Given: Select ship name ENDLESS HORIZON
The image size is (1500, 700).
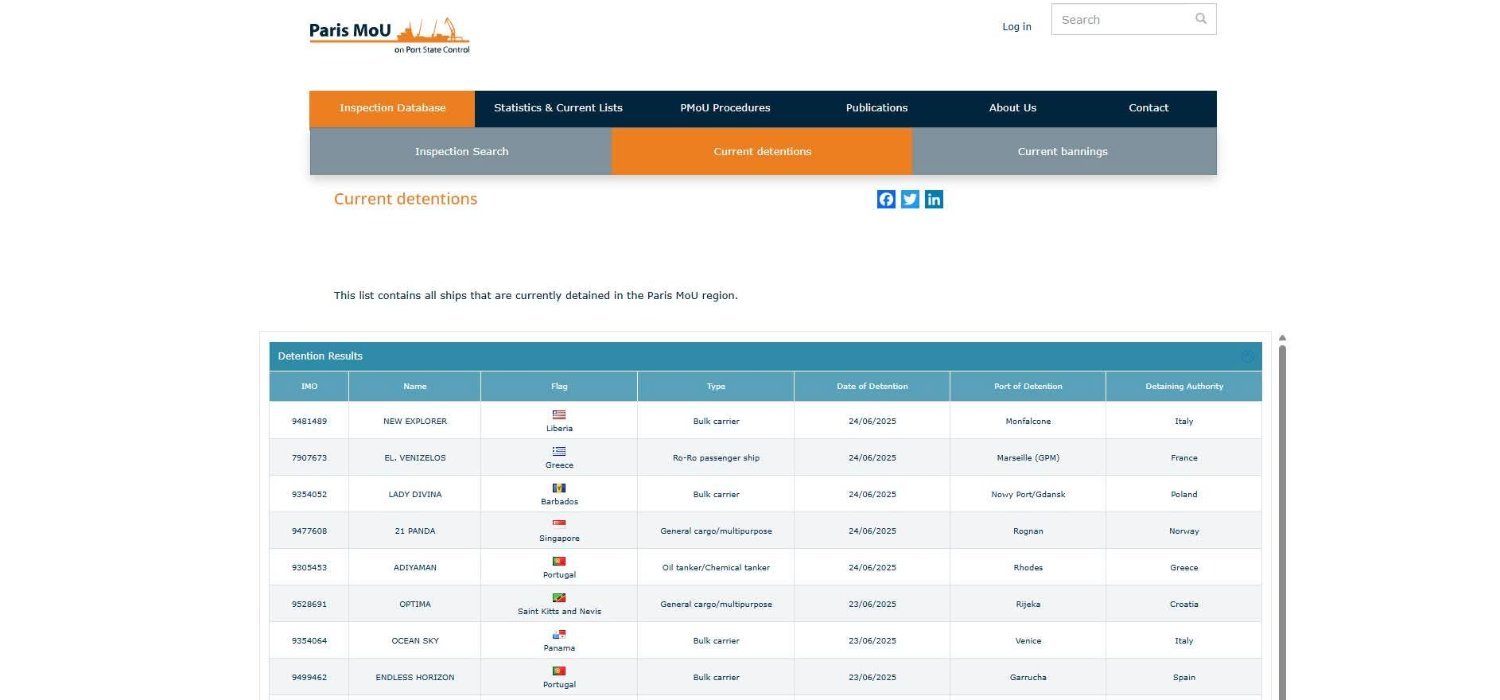Looking at the screenshot, I should [x=415, y=677].
